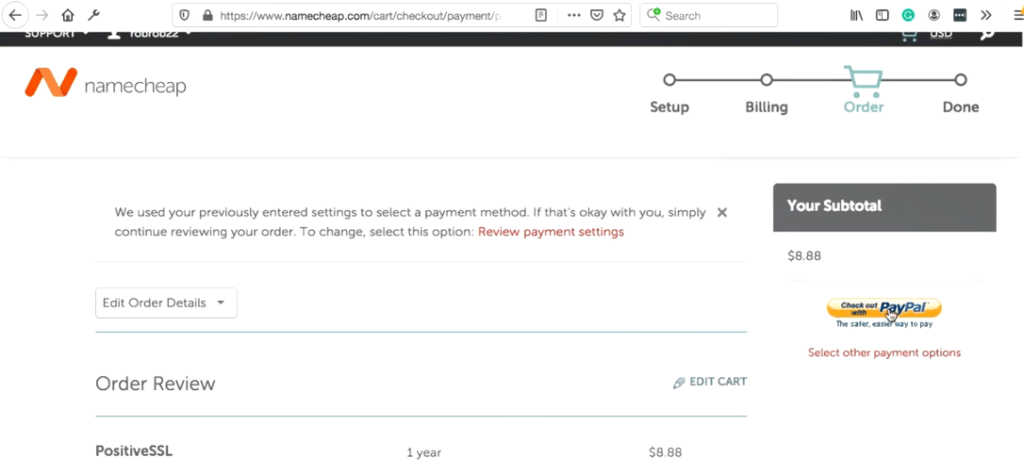Open the user account dropdown

click(x=150, y=34)
